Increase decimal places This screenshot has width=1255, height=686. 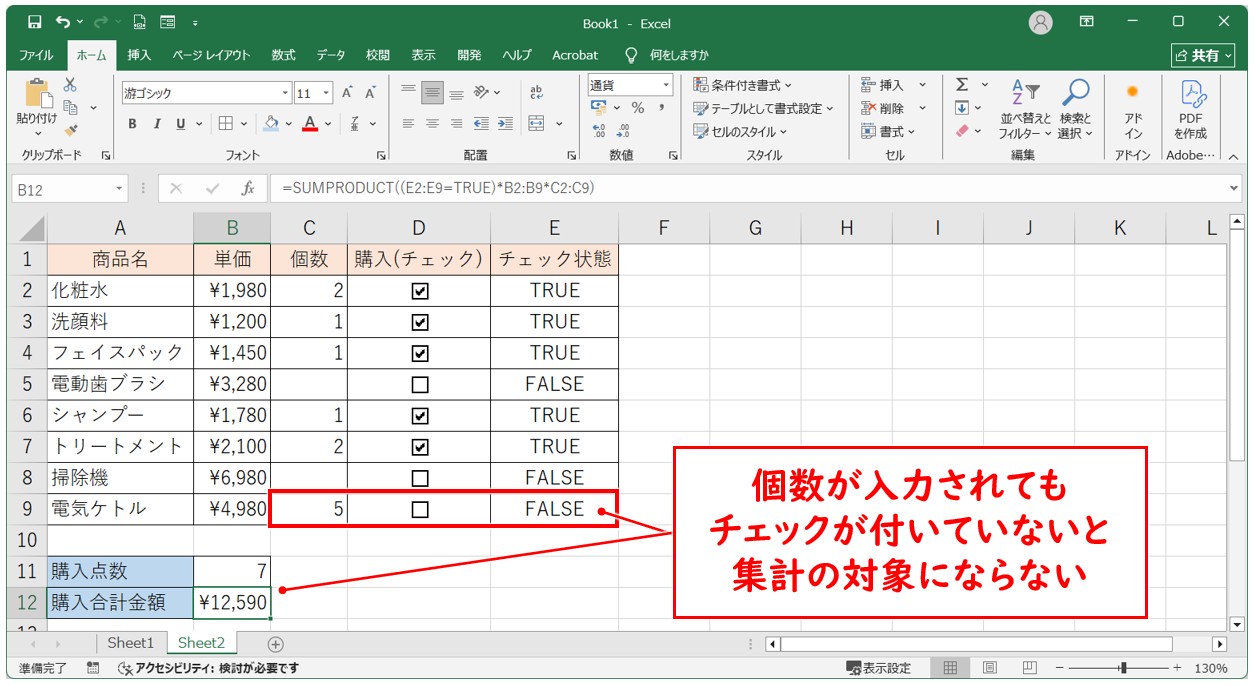click(600, 131)
